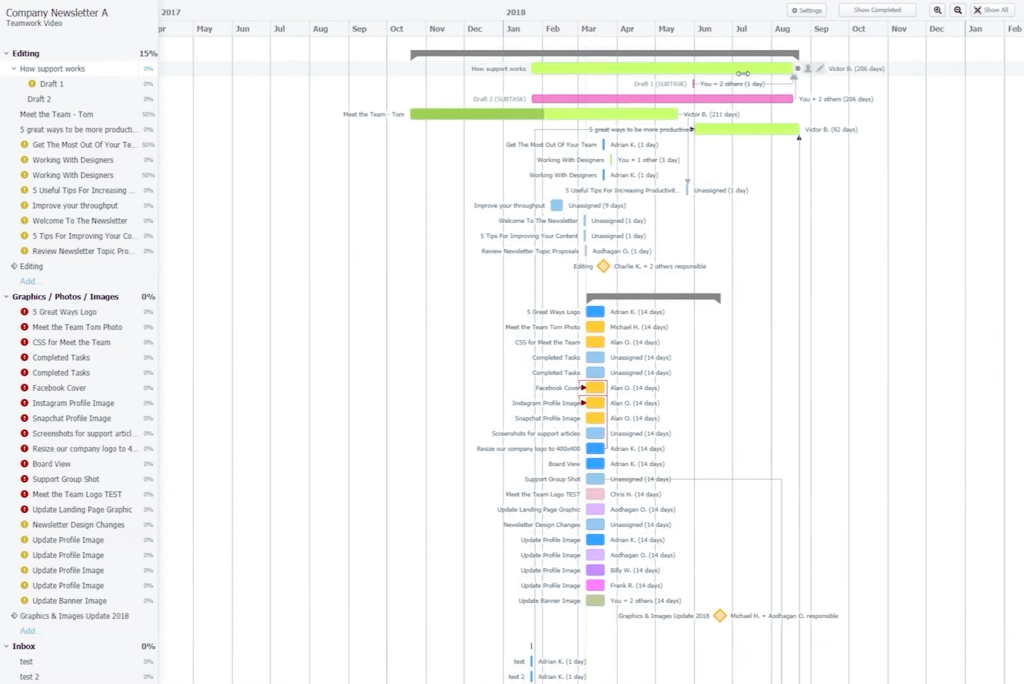Zoom out the Gantt timeline

click(958, 10)
